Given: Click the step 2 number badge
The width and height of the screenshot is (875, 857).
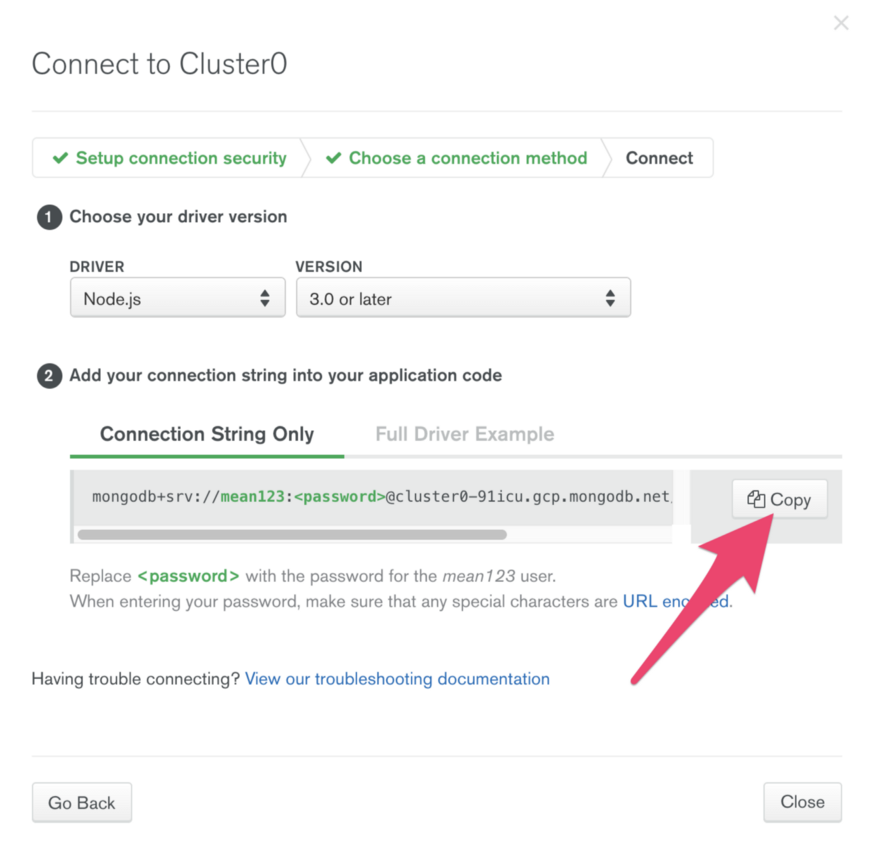Looking at the screenshot, I should (49, 375).
